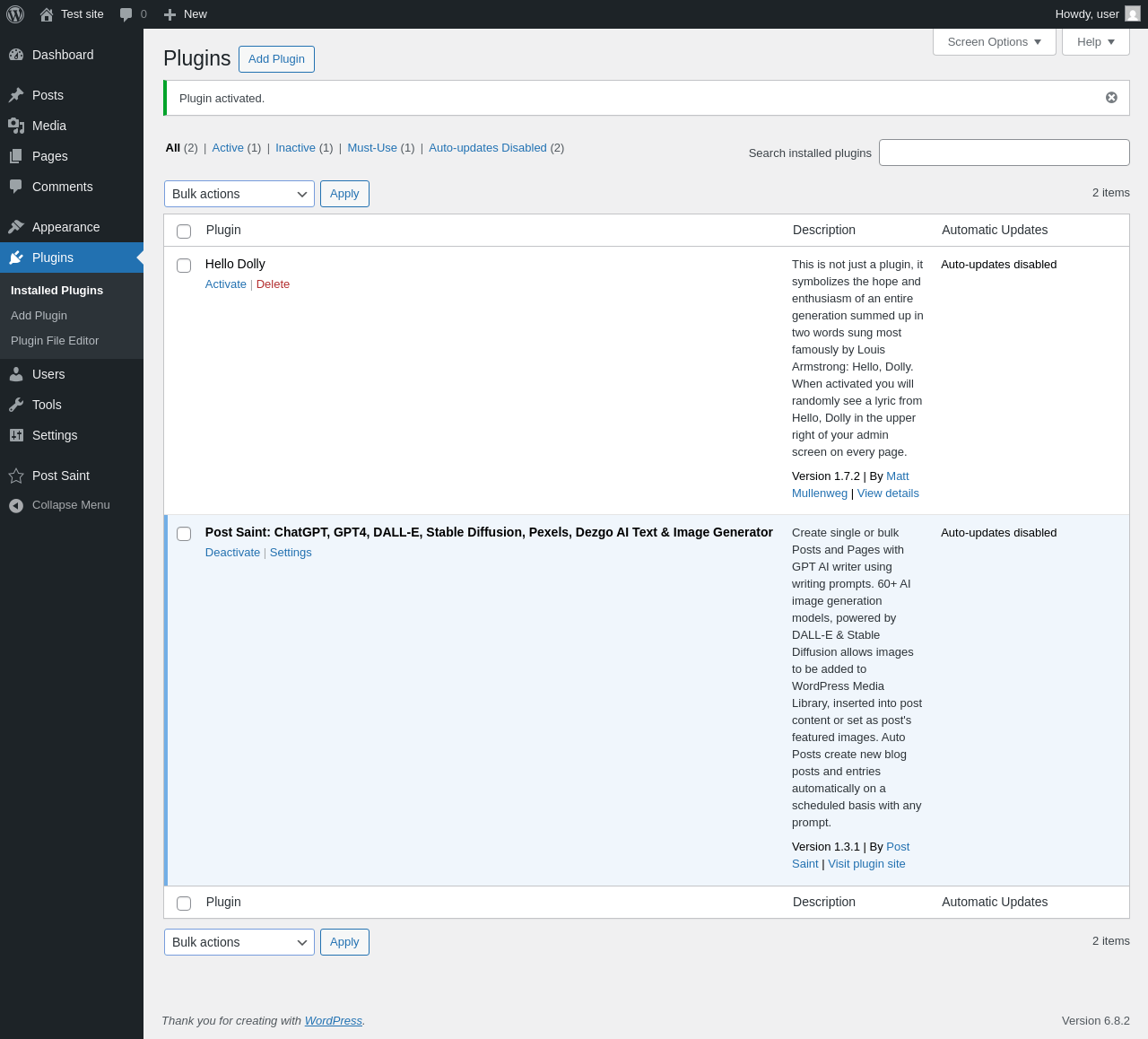Check the Hello Dolly plugin checkbox

[x=184, y=266]
